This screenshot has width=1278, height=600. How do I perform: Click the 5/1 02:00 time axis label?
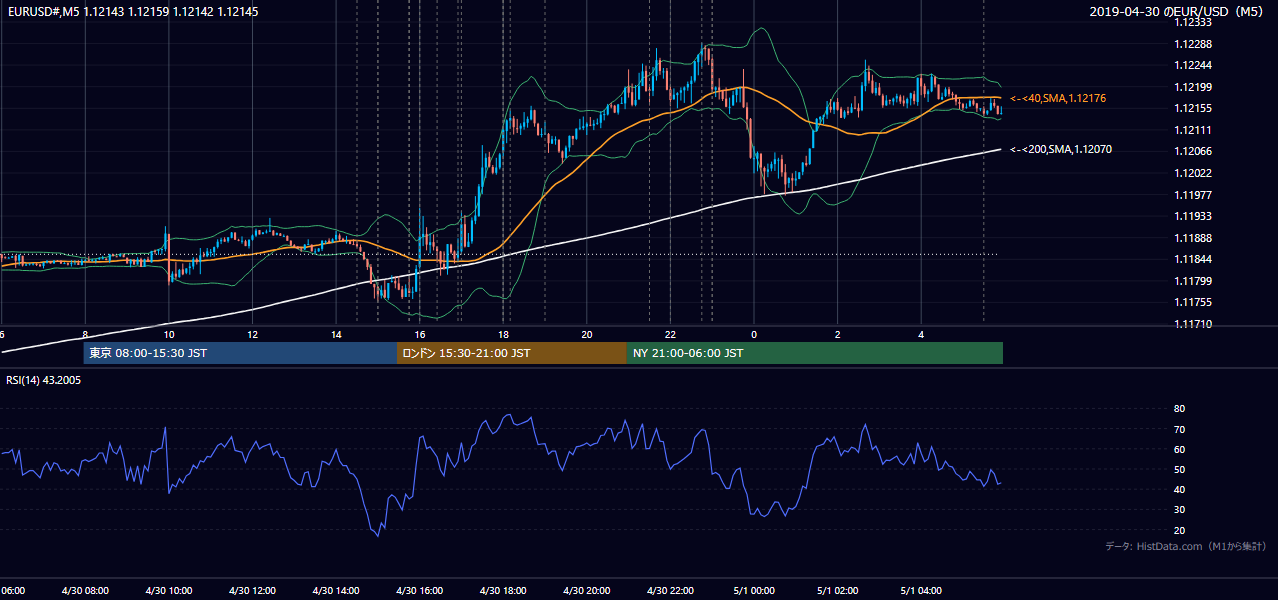coord(838,591)
